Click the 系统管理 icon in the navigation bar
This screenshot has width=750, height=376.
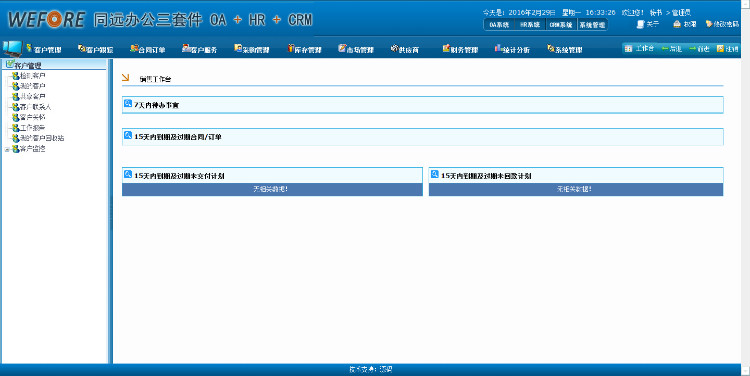pyautogui.click(x=551, y=48)
